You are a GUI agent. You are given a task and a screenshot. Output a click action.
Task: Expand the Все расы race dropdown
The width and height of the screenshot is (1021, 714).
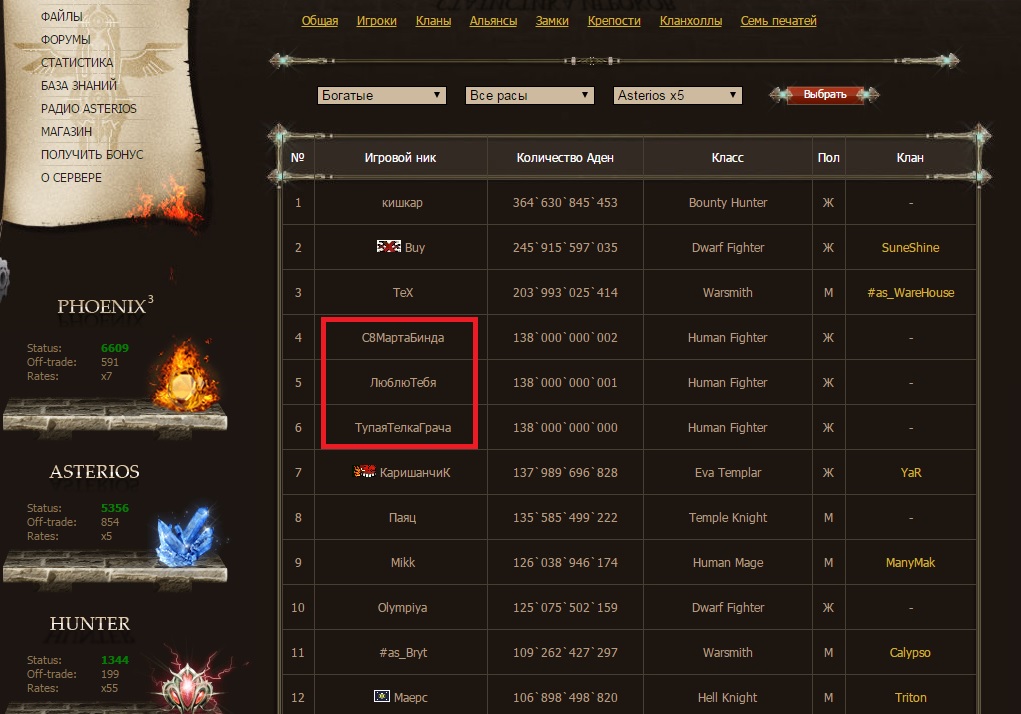[x=529, y=95]
